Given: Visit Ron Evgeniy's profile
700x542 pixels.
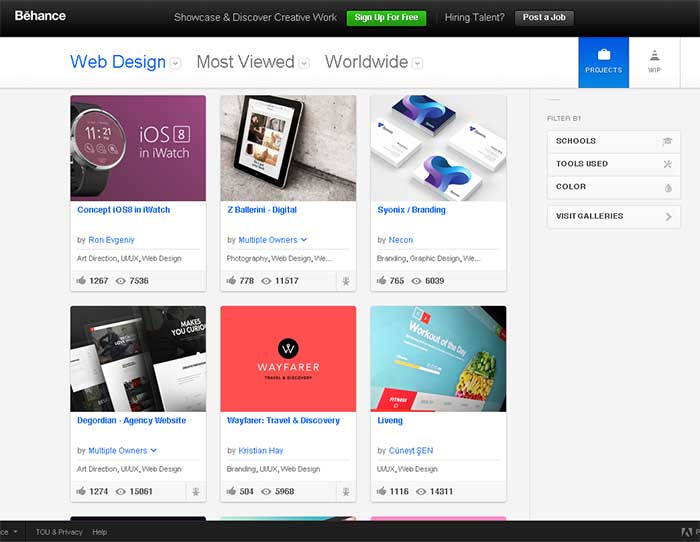Looking at the screenshot, I should tap(111, 240).
